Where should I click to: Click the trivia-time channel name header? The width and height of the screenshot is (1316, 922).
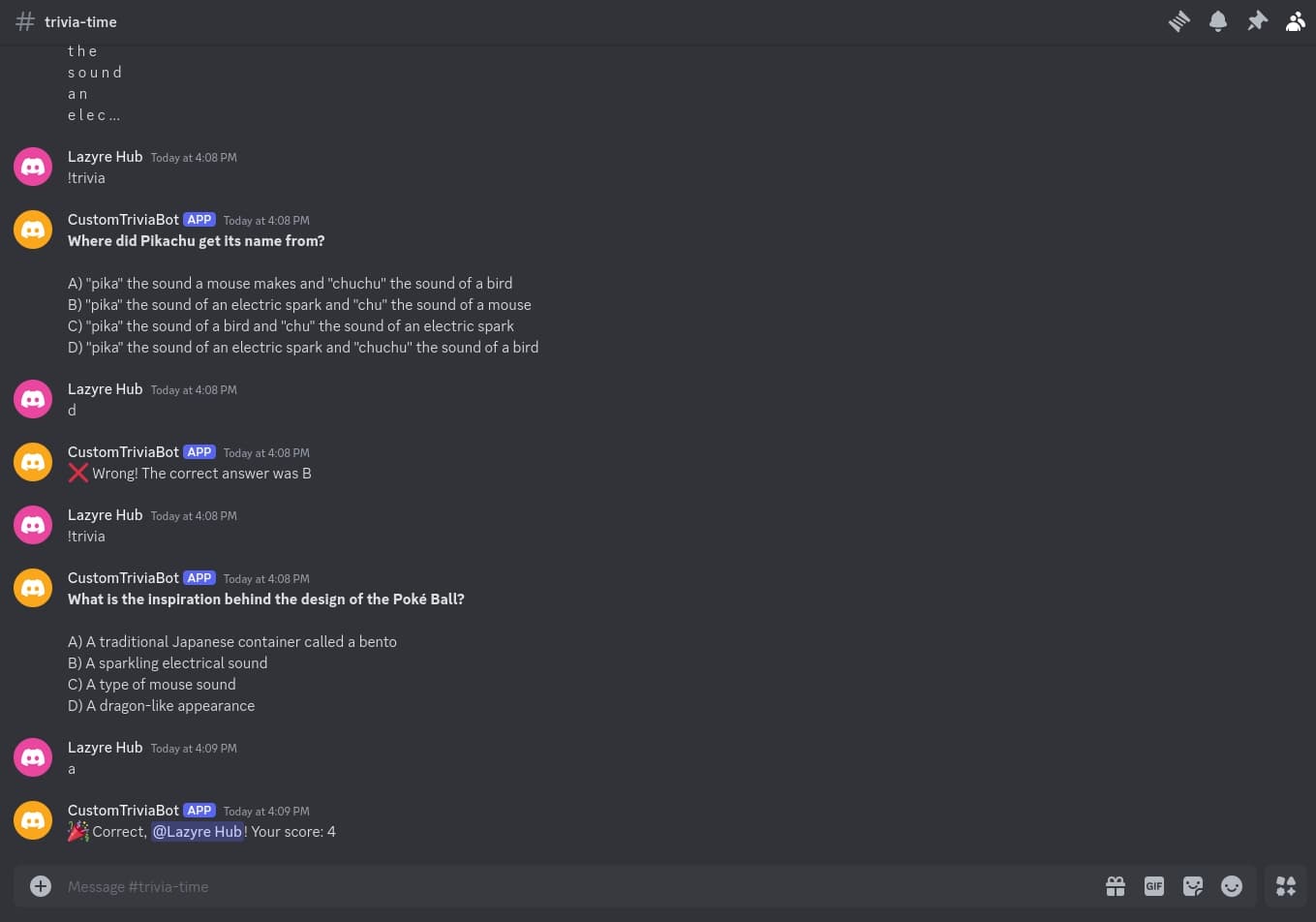coord(80,21)
